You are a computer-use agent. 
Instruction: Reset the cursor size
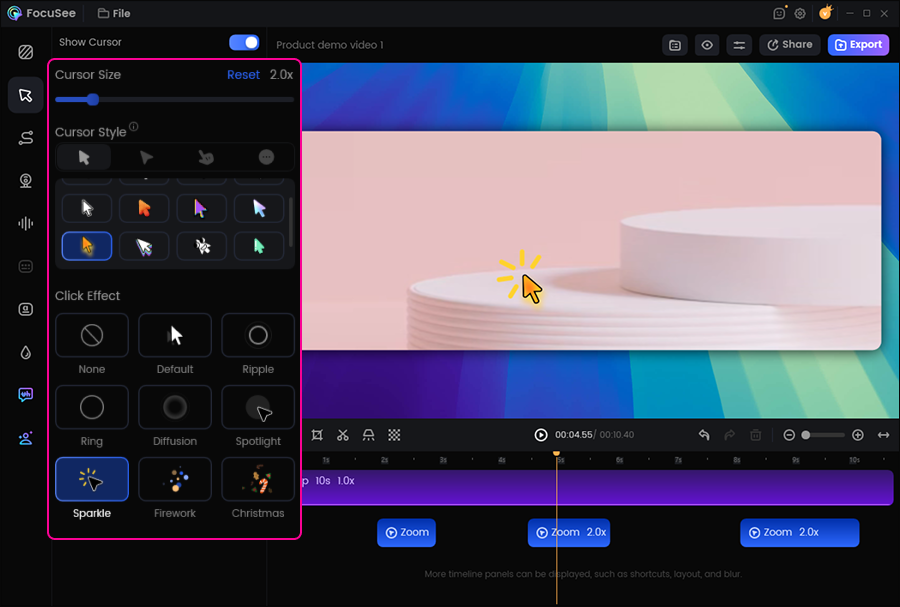[243, 75]
